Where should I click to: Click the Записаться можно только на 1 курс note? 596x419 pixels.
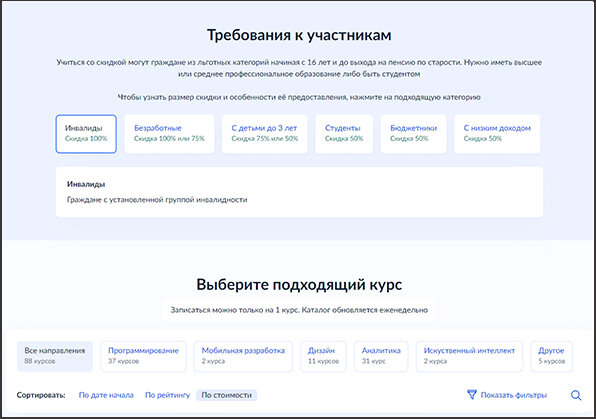point(299,310)
